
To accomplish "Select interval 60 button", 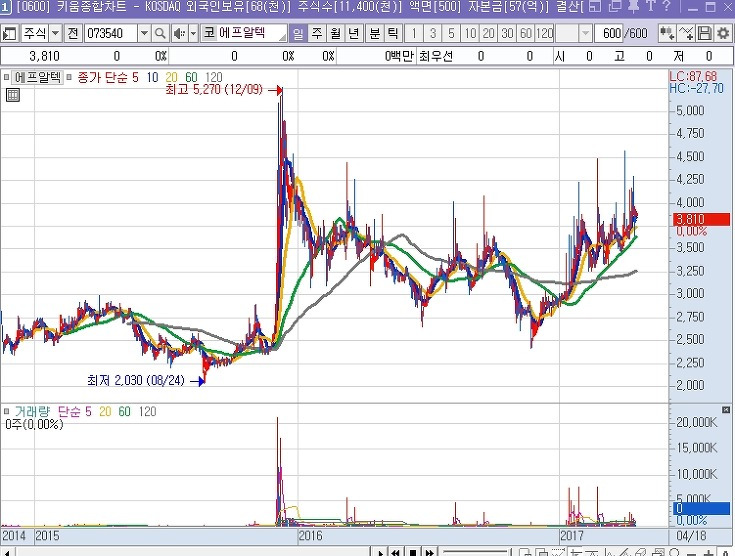I will point(526,33).
